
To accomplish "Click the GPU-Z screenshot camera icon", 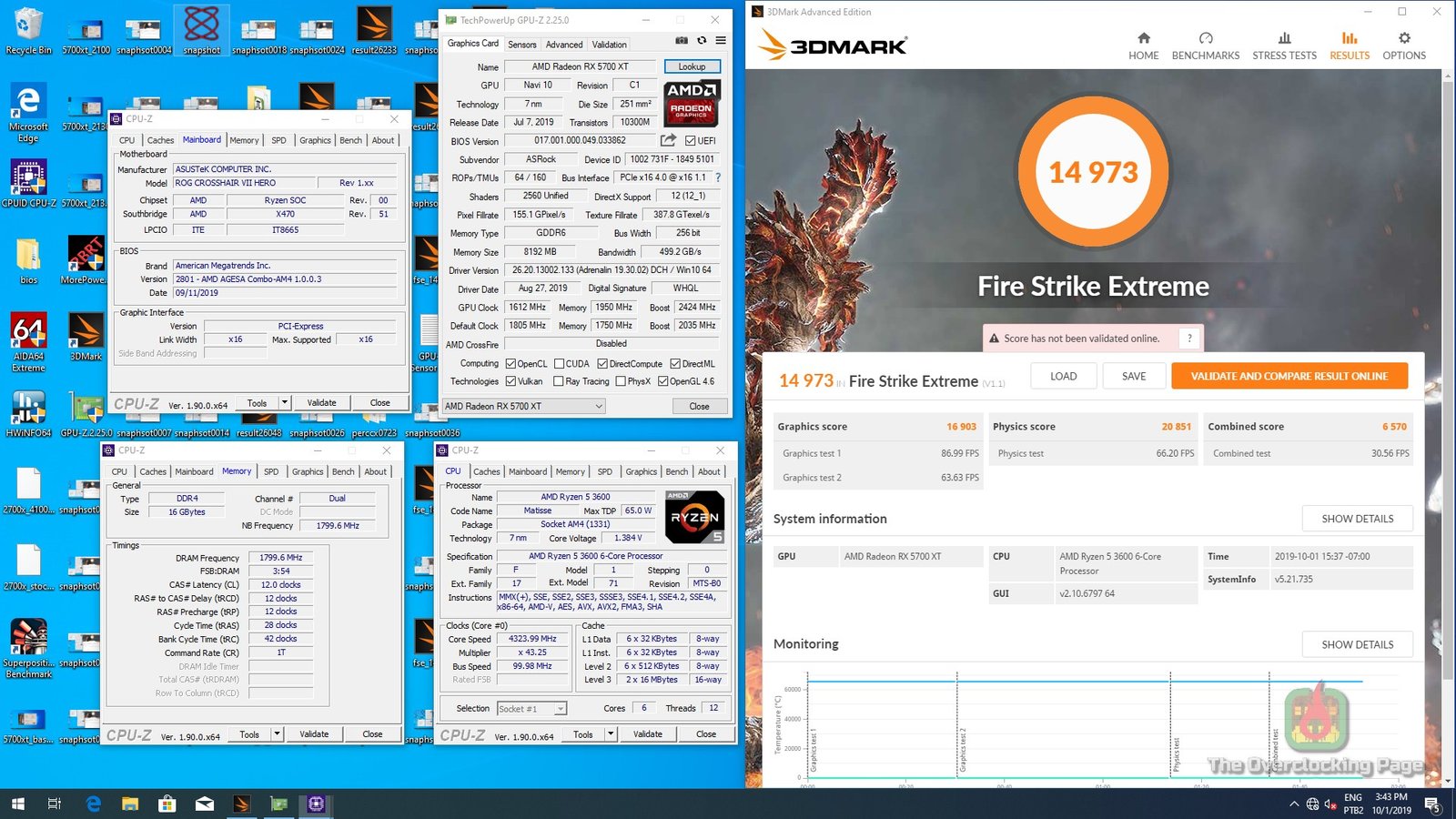I will tap(682, 40).
